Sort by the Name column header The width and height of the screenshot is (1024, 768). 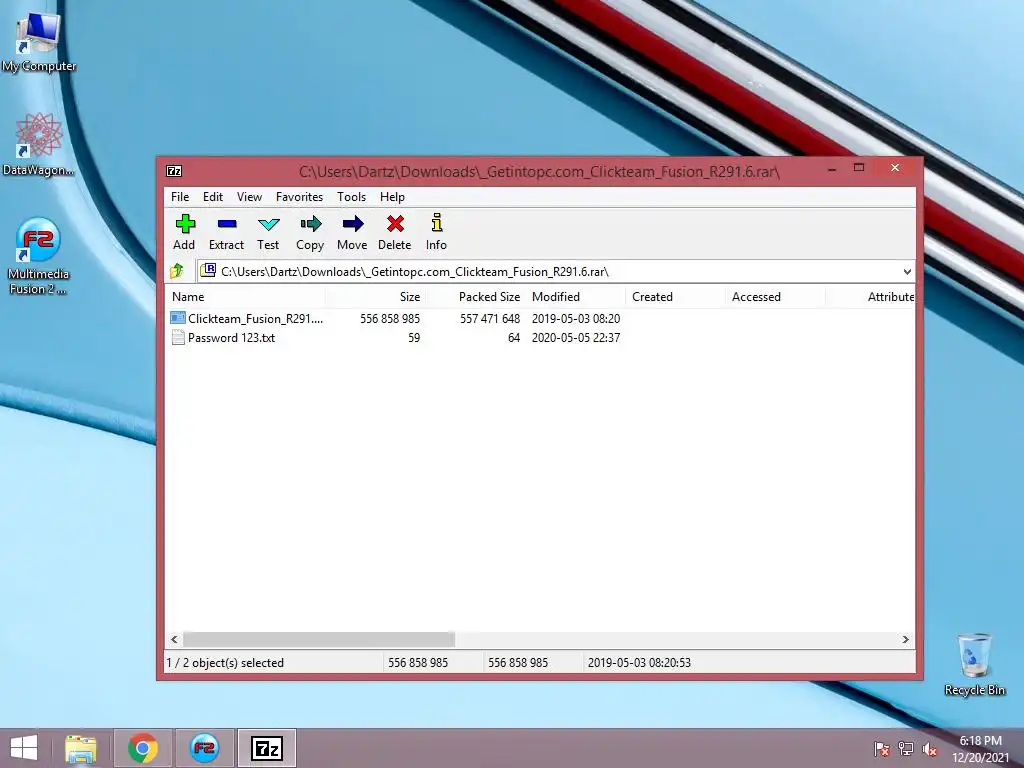(245, 296)
